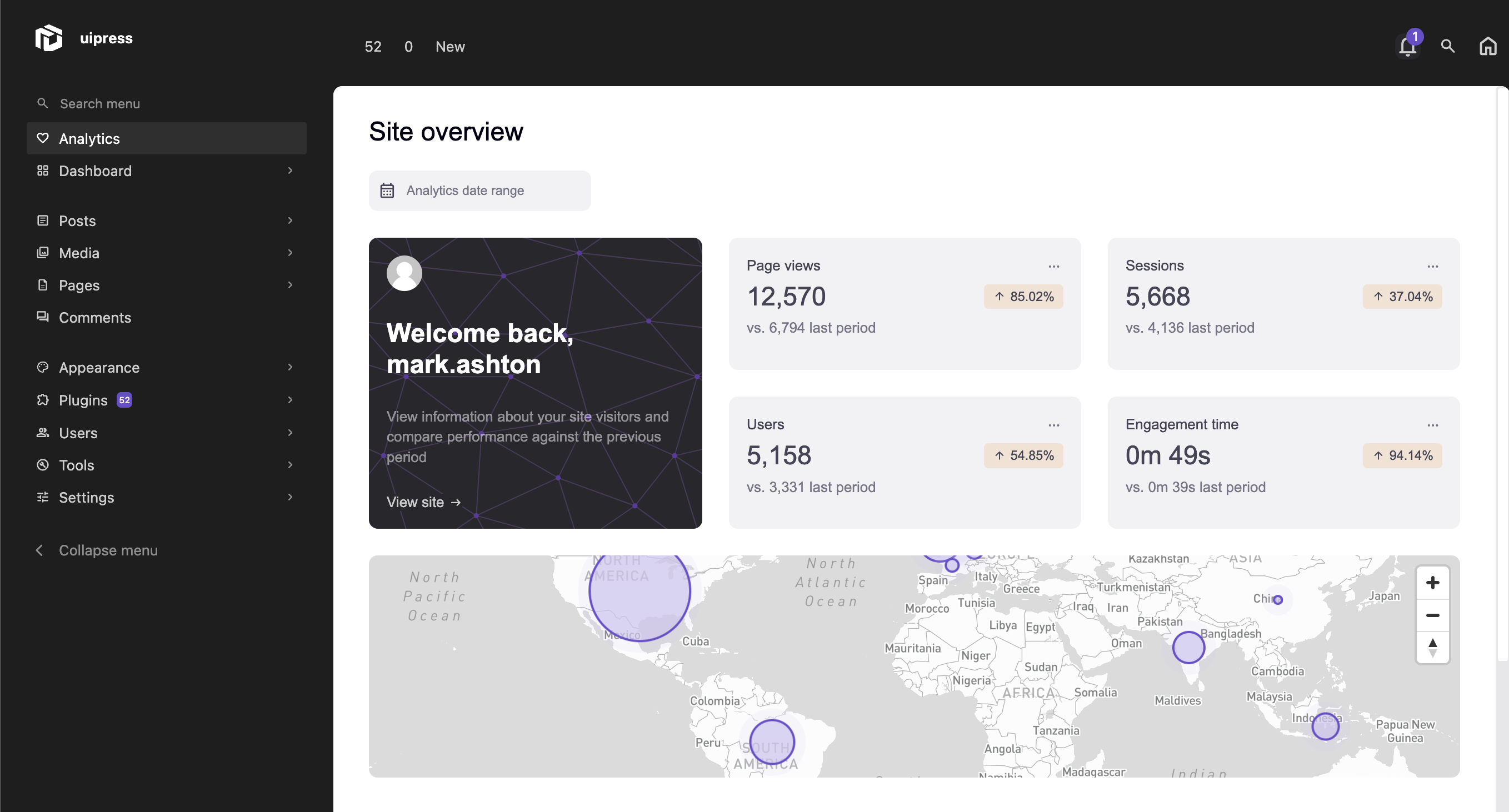Select the Settings menu item
This screenshot has height=812, width=1509.
point(86,497)
